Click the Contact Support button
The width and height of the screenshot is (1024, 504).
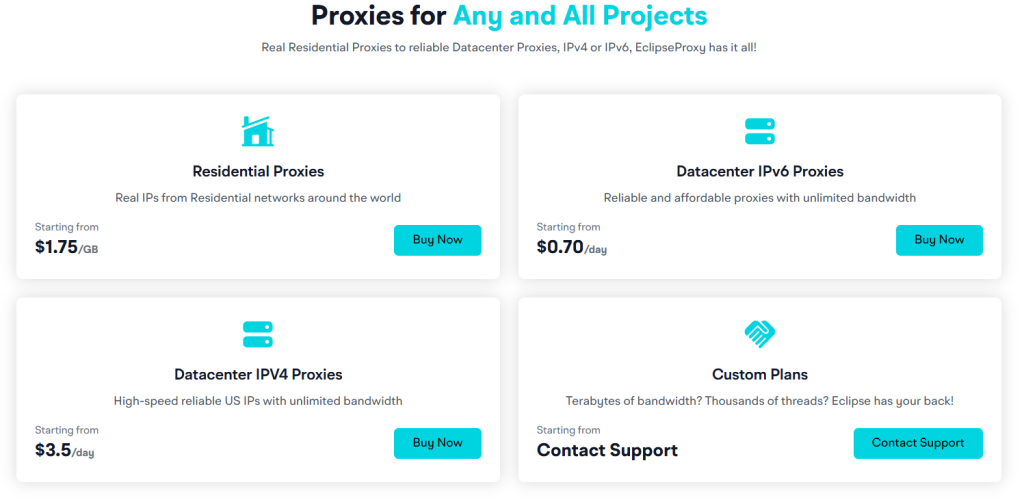pyautogui.click(x=917, y=443)
